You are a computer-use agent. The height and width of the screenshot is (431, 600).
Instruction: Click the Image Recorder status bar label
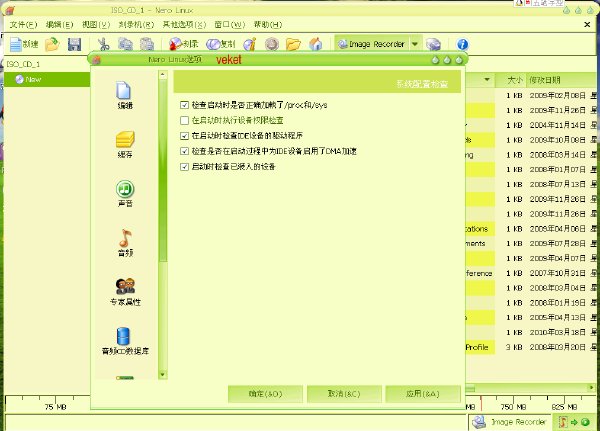518,422
